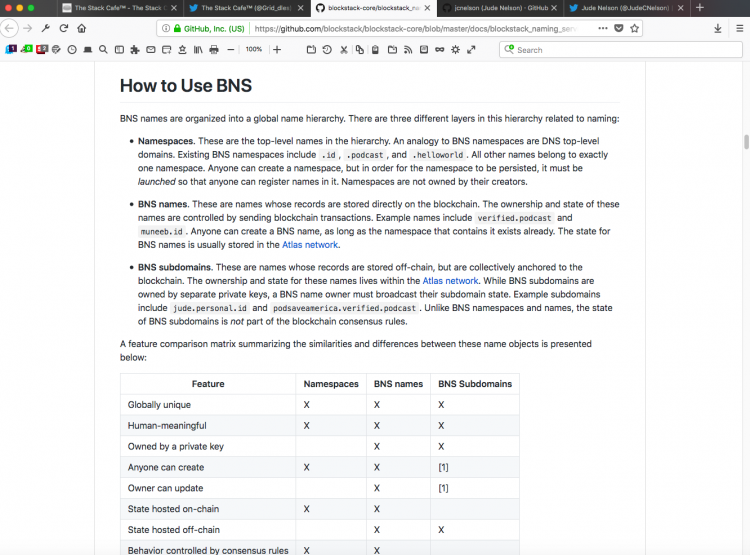Go back to the previous page

pyautogui.click(x=9, y=29)
